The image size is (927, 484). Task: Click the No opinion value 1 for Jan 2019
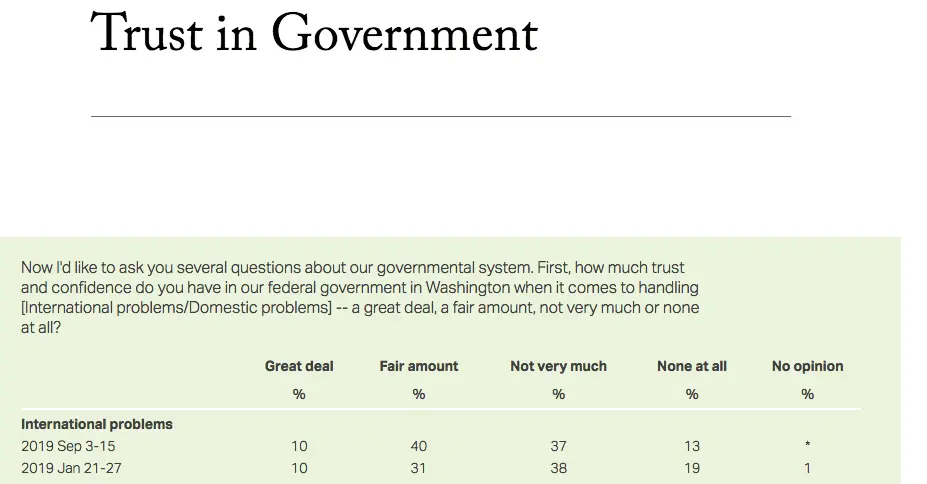808,468
